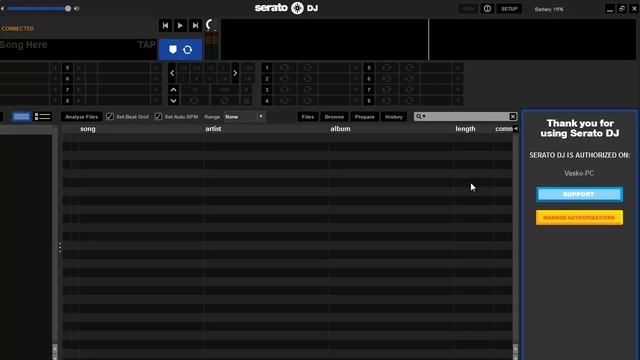The height and width of the screenshot is (360, 640).
Task: Open the Files panel tab
Action: click(308, 117)
